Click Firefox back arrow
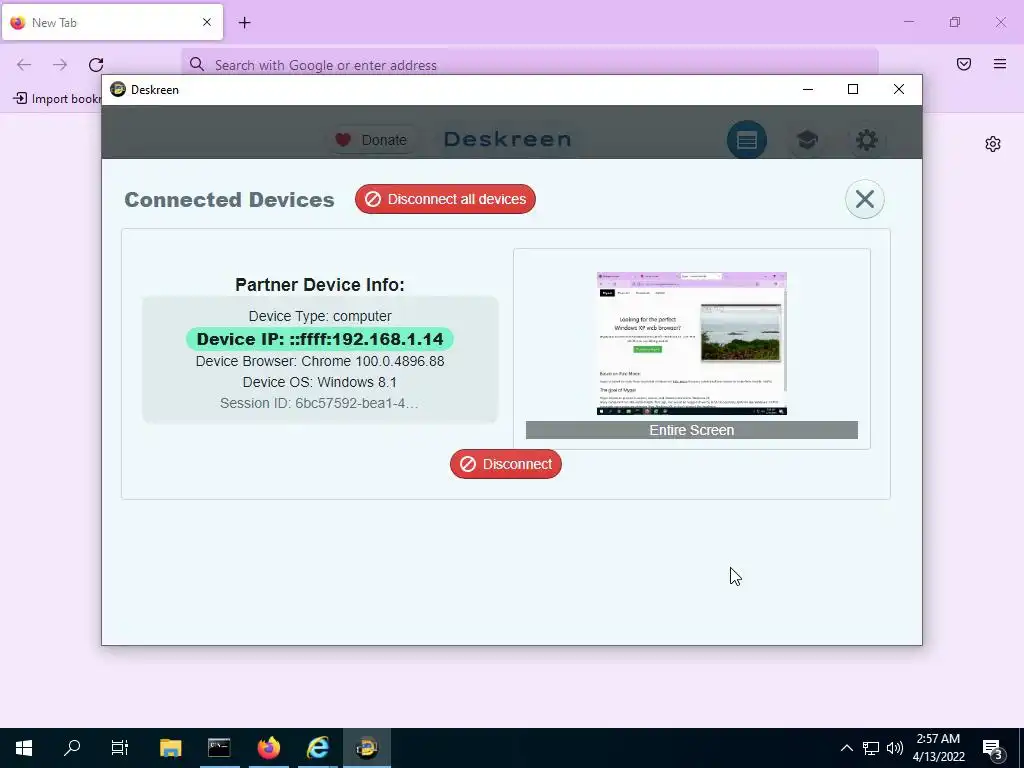 pyautogui.click(x=24, y=65)
